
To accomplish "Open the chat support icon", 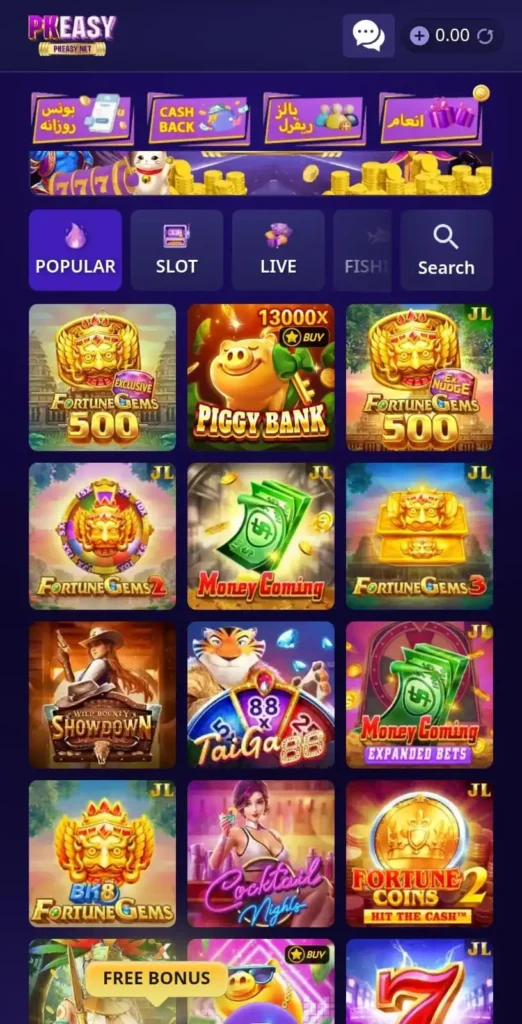I will coord(368,35).
